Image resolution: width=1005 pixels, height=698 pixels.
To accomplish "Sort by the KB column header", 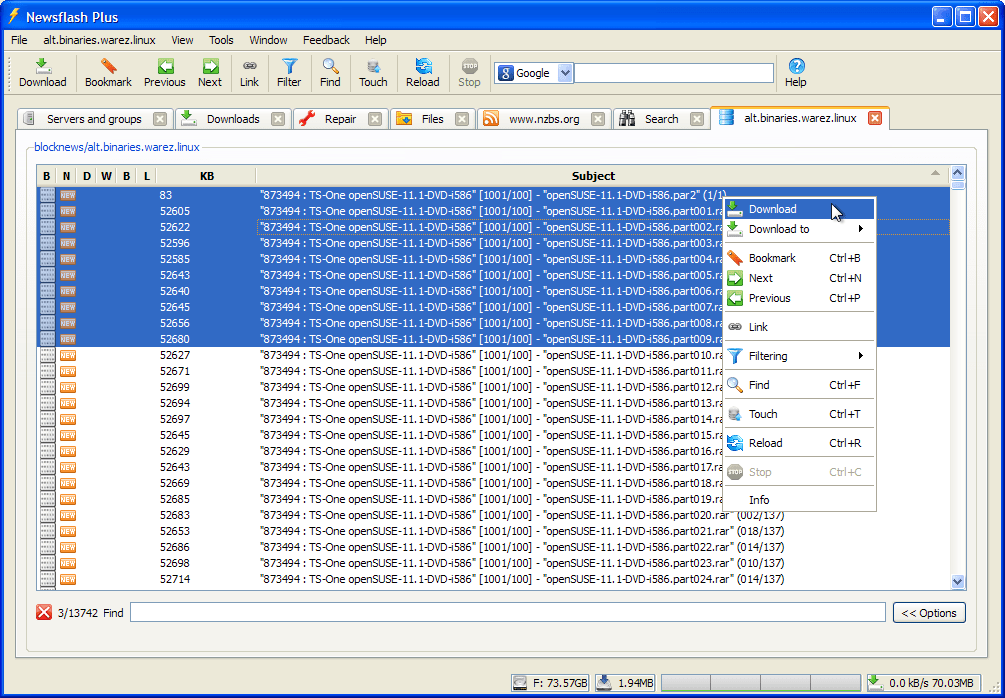I will (206, 176).
